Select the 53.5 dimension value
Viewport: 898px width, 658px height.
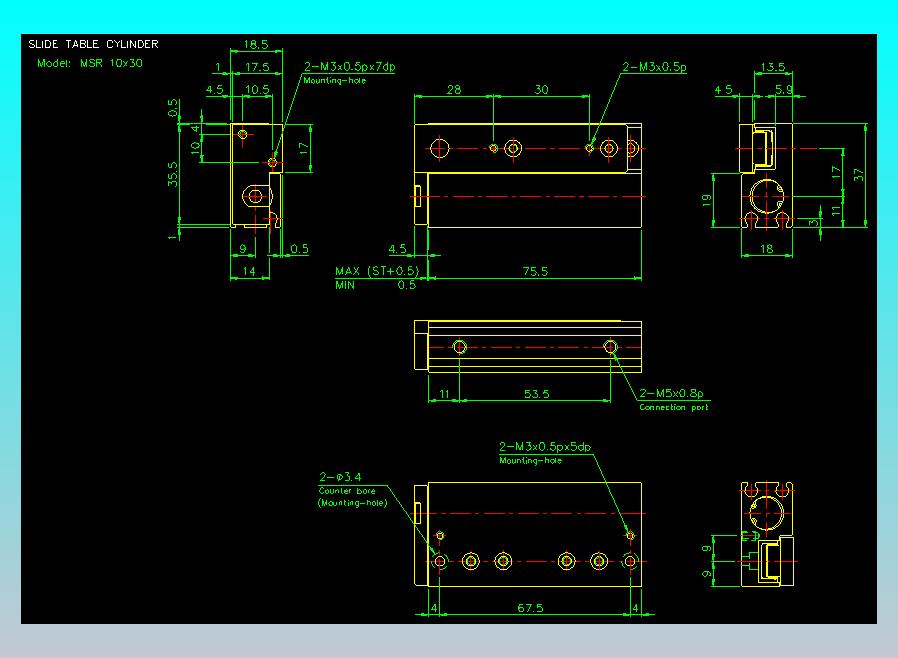pyautogui.click(x=537, y=393)
